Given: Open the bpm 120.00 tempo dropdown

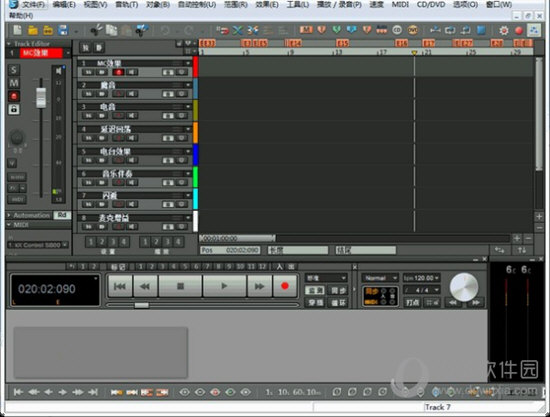Looking at the screenshot, I should point(422,278).
